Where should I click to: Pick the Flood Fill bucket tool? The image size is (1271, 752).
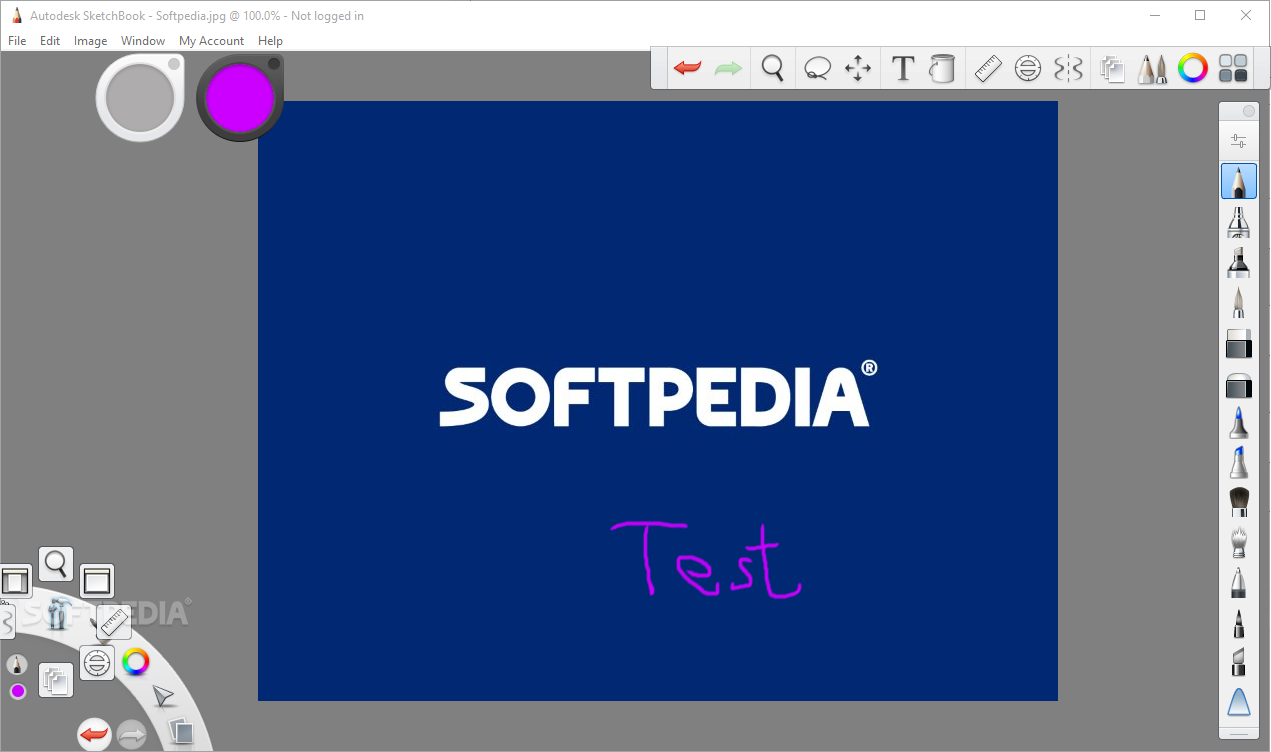tap(942, 68)
